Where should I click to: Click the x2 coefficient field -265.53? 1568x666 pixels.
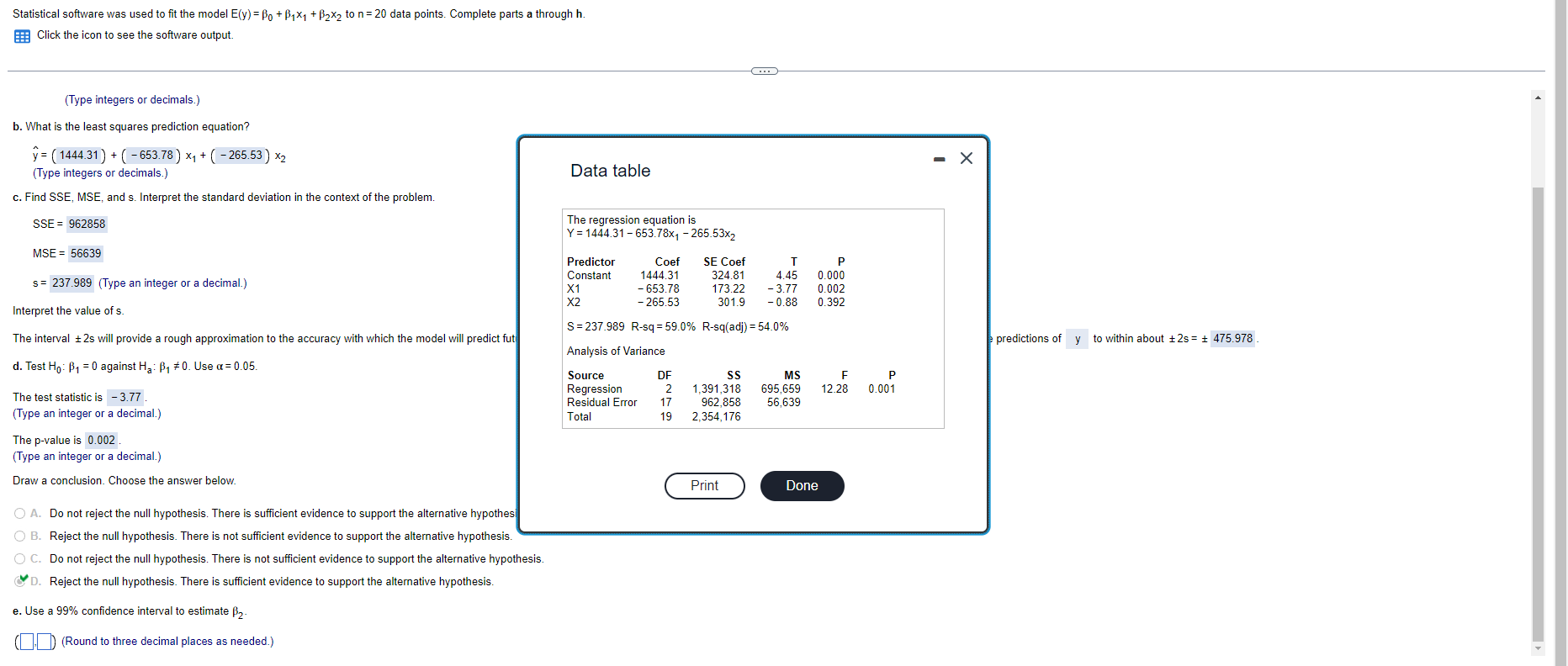click(x=241, y=156)
